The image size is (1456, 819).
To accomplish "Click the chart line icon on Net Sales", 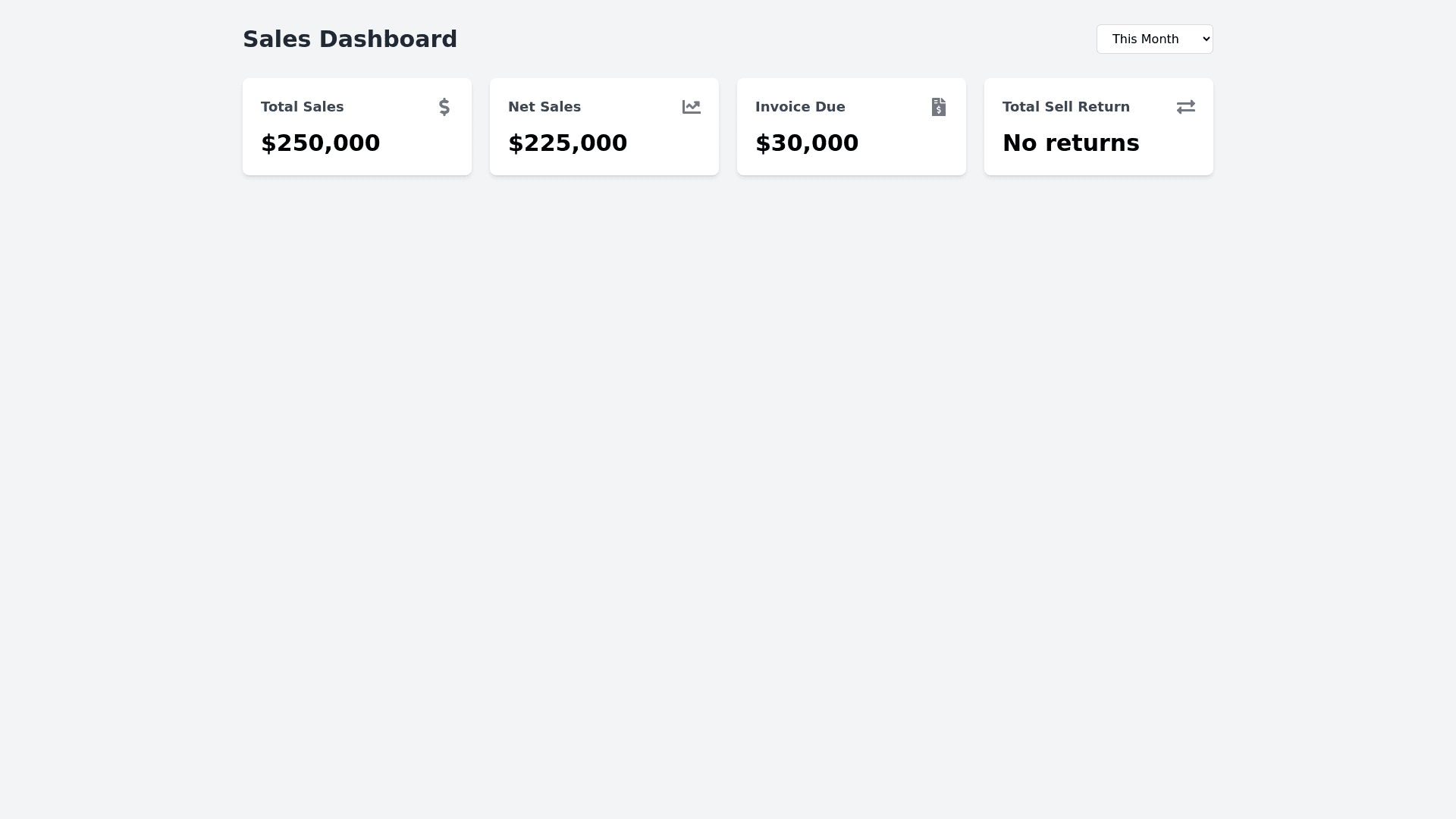I will (691, 107).
